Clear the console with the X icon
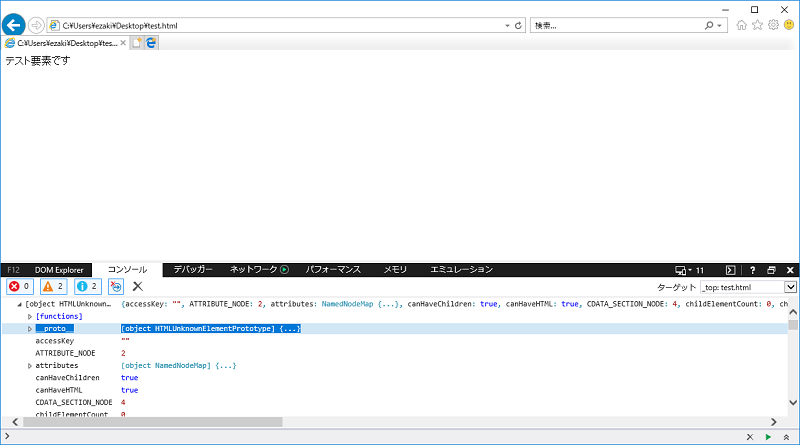Image resolution: width=800 pixels, height=445 pixels. pyautogui.click(x=138, y=287)
